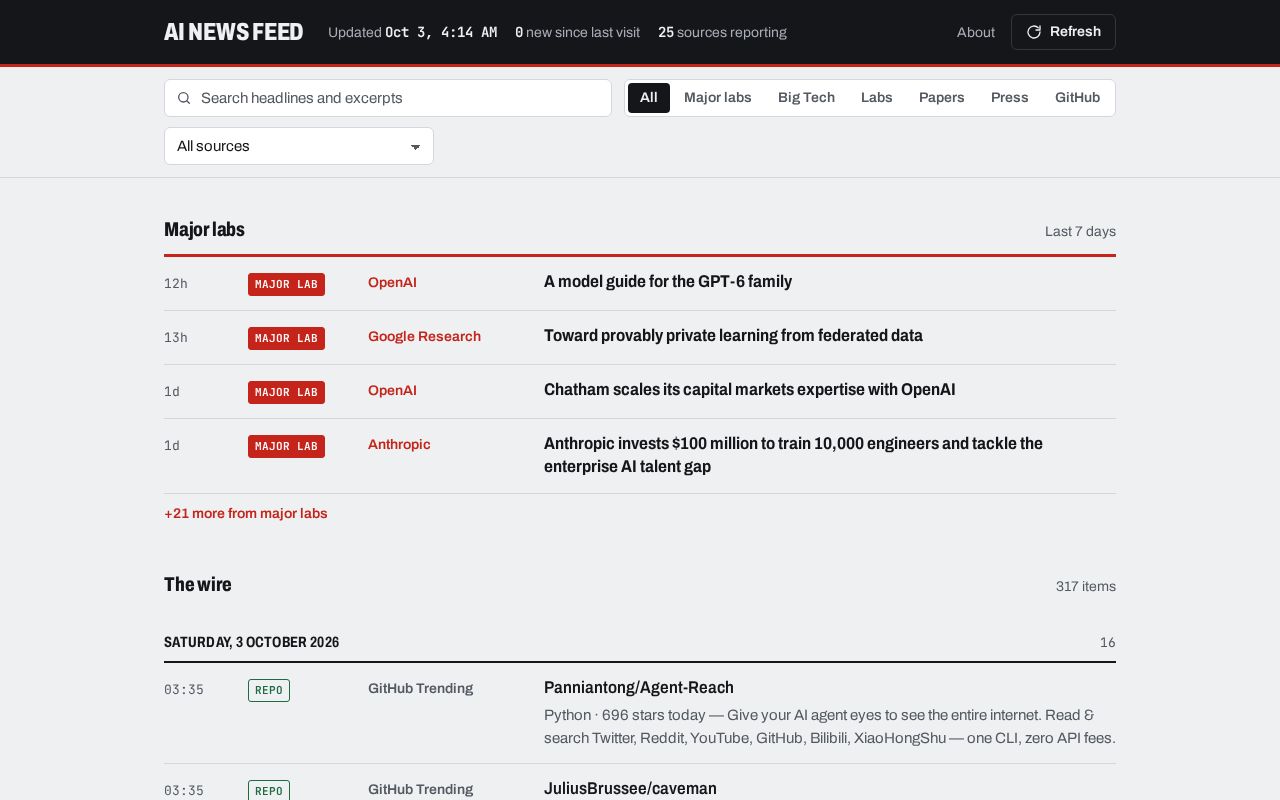The width and height of the screenshot is (1280, 800).
Task: Click the AI NEWS FEED logo
Action: click(x=233, y=32)
